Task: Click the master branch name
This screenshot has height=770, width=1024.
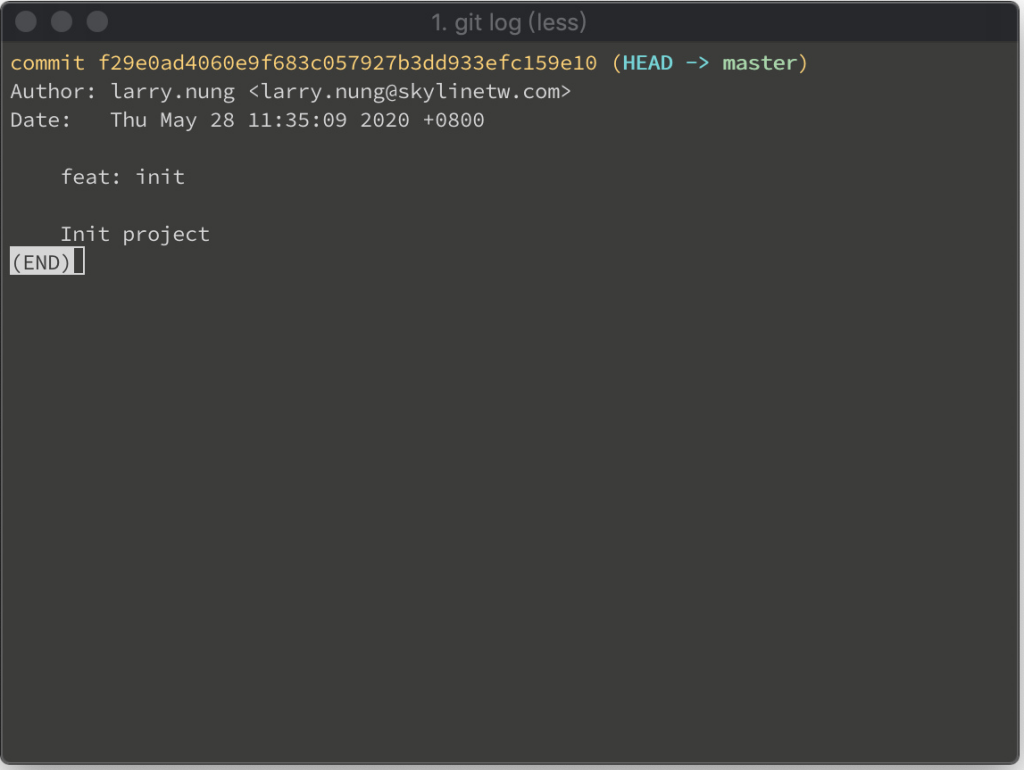Action: coord(760,63)
